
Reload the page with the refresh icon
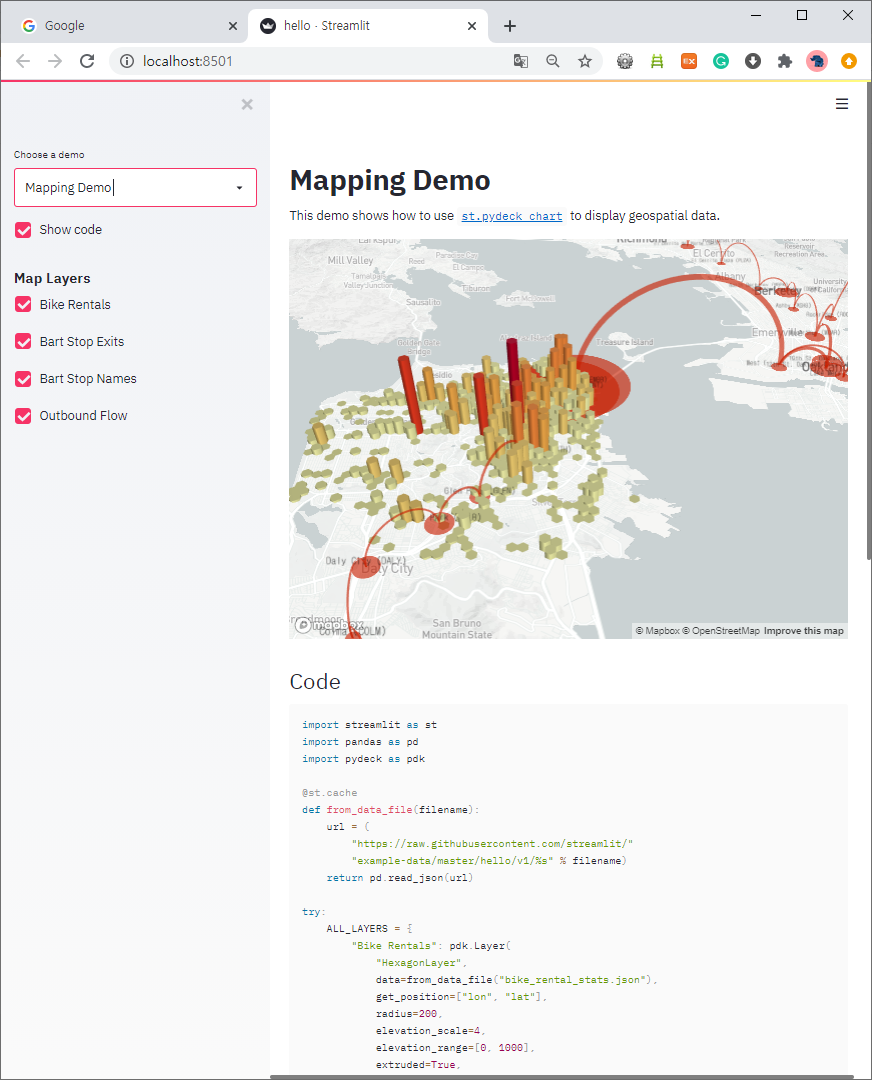[x=87, y=61]
